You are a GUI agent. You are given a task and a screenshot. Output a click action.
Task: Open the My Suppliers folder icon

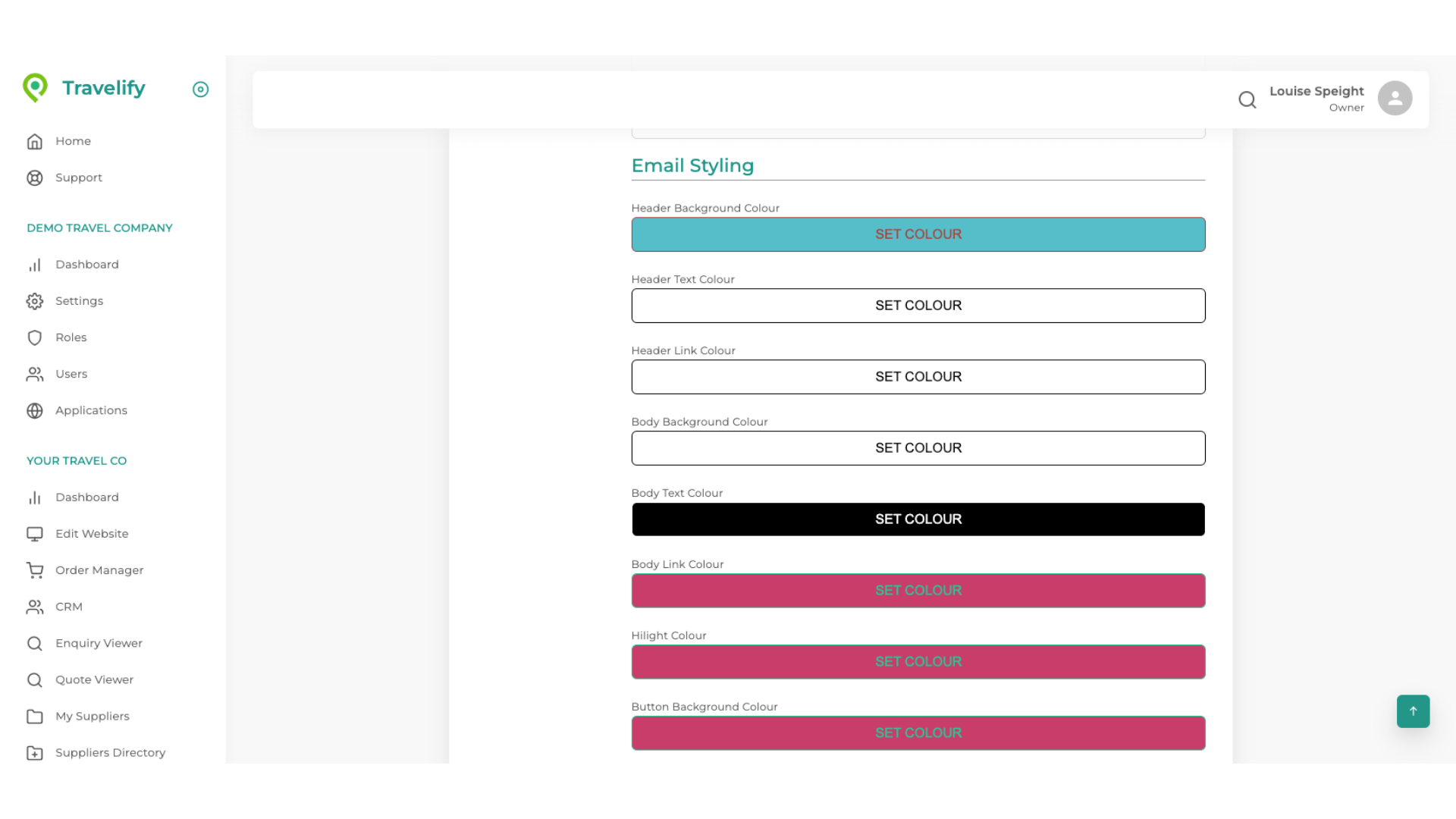tap(35, 716)
